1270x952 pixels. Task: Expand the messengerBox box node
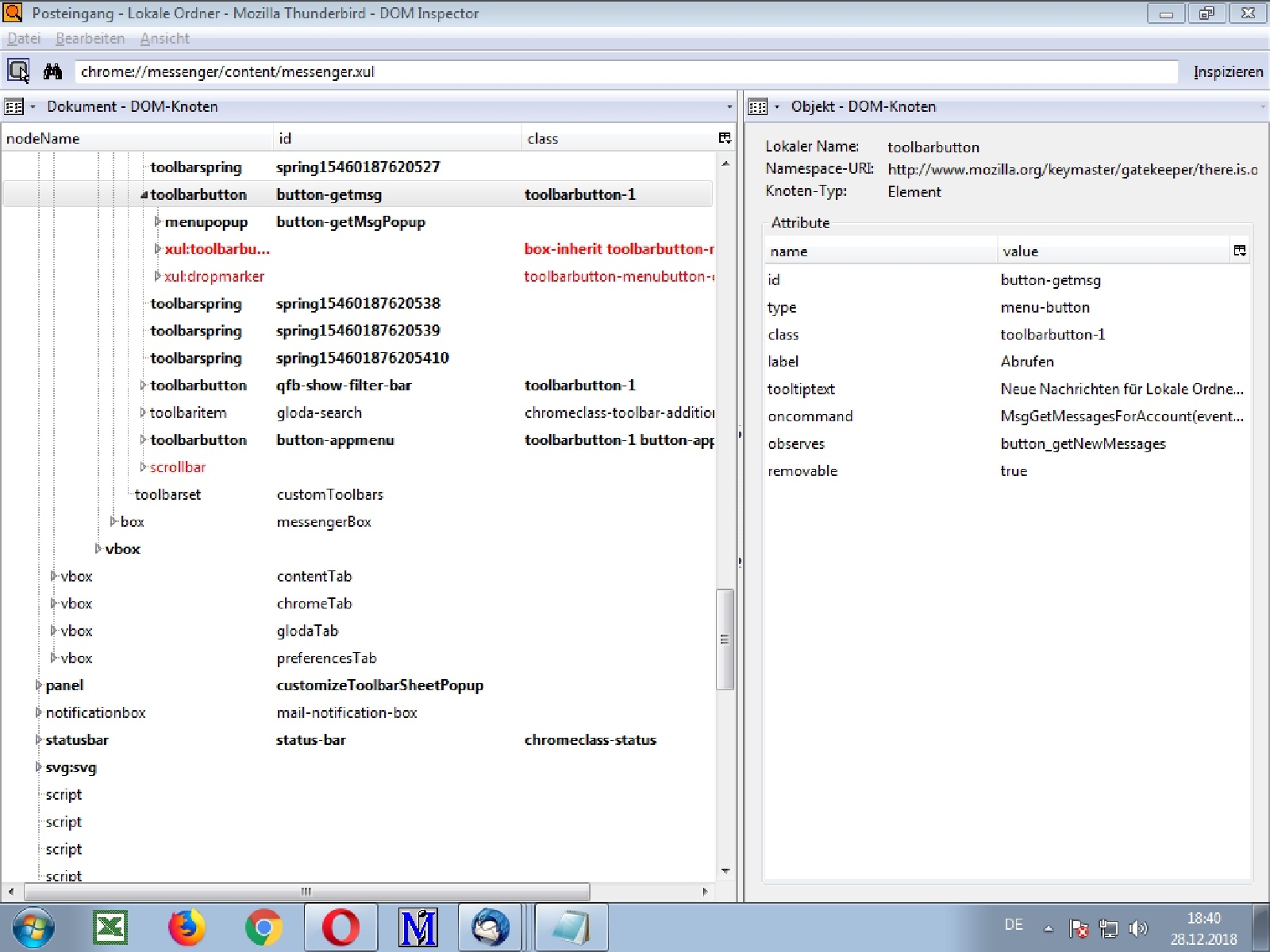click(114, 521)
